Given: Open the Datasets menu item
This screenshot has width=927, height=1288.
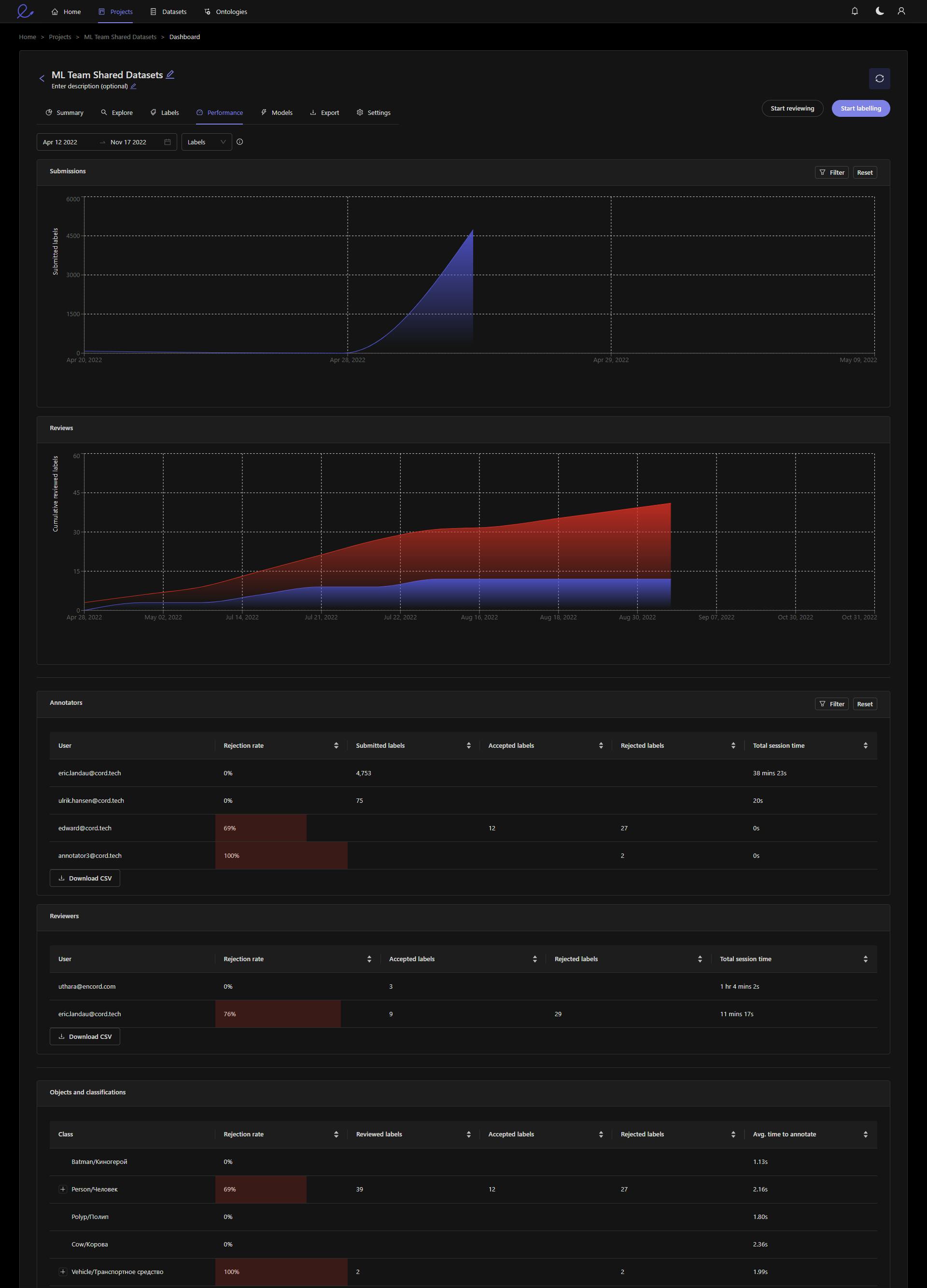Looking at the screenshot, I should click(168, 12).
